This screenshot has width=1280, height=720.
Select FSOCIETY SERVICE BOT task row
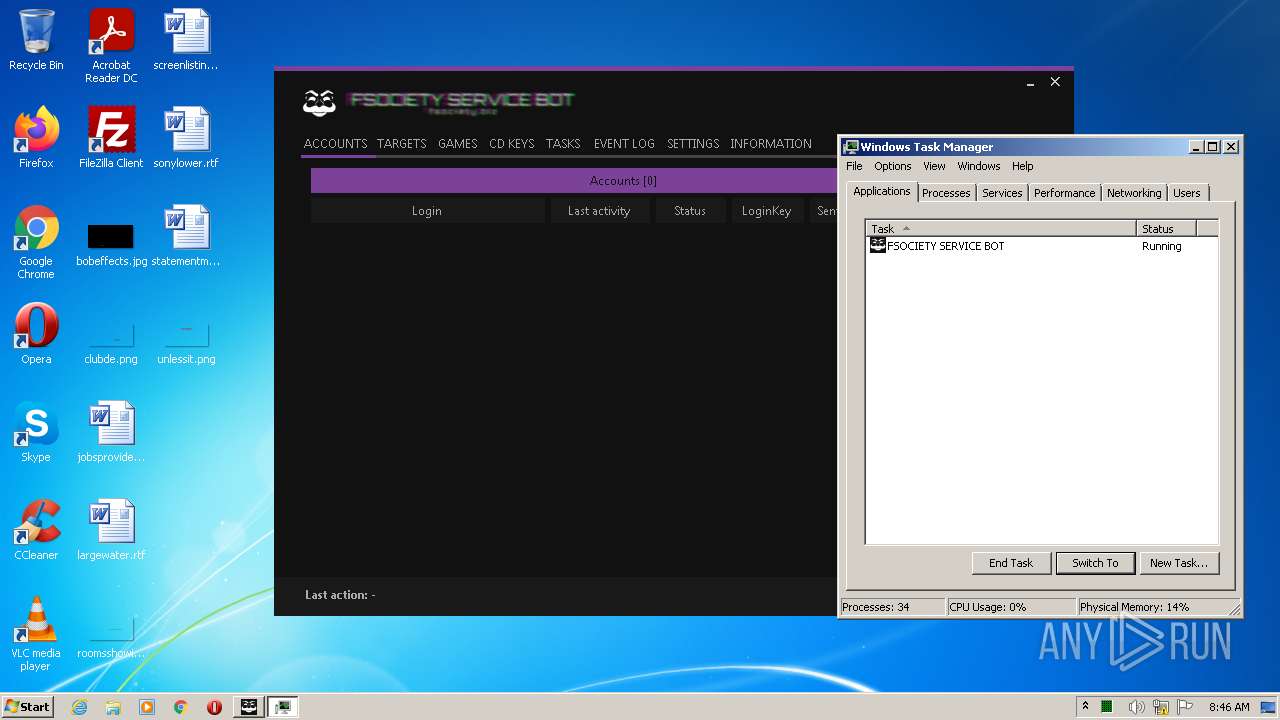[1041, 246]
